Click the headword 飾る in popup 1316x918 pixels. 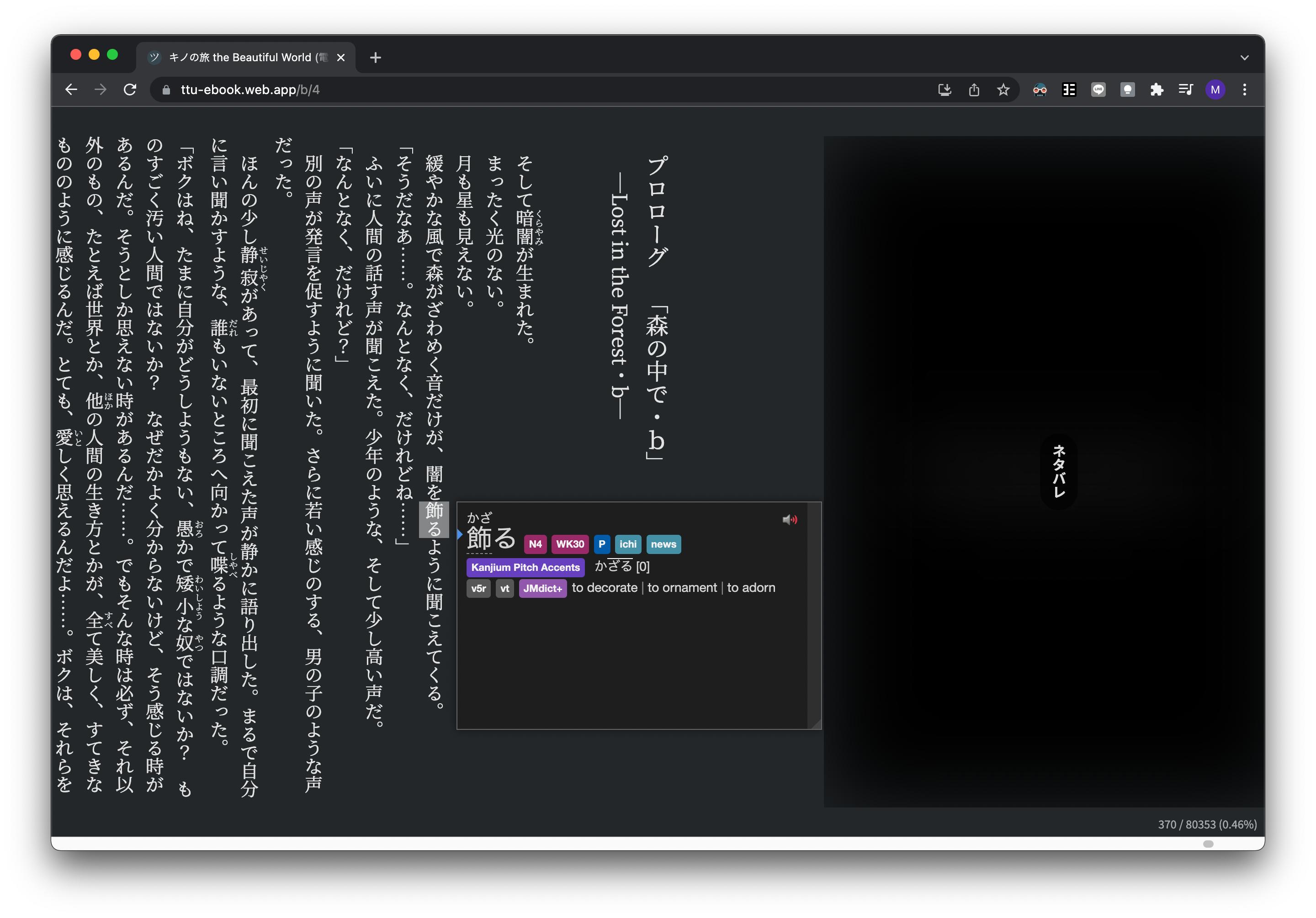491,538
